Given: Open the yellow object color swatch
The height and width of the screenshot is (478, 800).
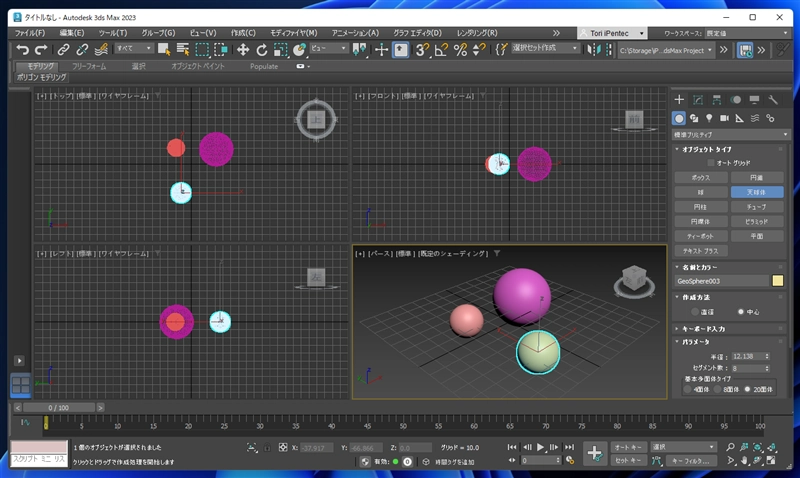Looking at the screenshot, I should tap(778, 281).
